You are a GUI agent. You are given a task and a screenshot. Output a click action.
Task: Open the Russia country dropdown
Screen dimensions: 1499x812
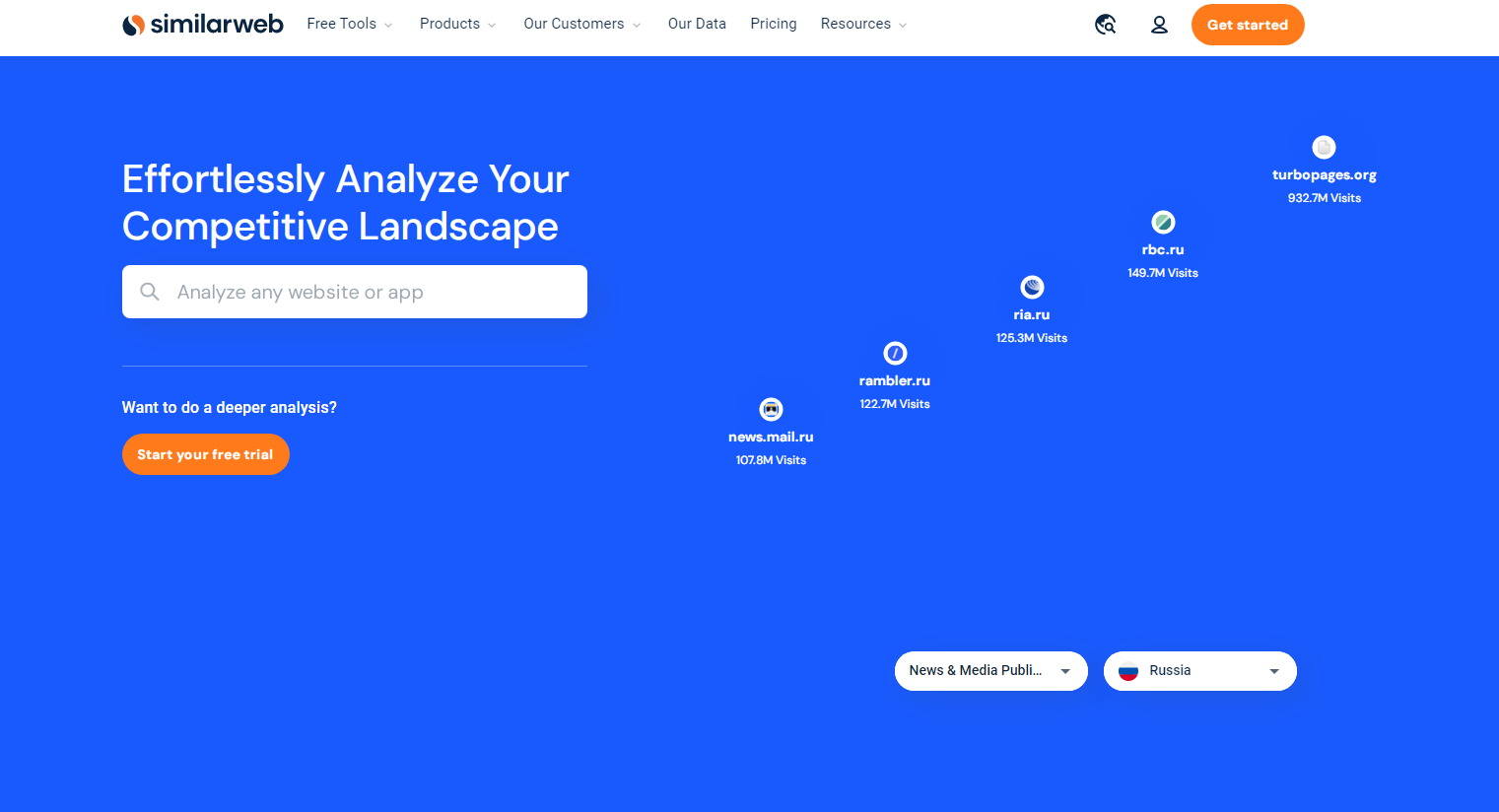[x=1200, y=671]
